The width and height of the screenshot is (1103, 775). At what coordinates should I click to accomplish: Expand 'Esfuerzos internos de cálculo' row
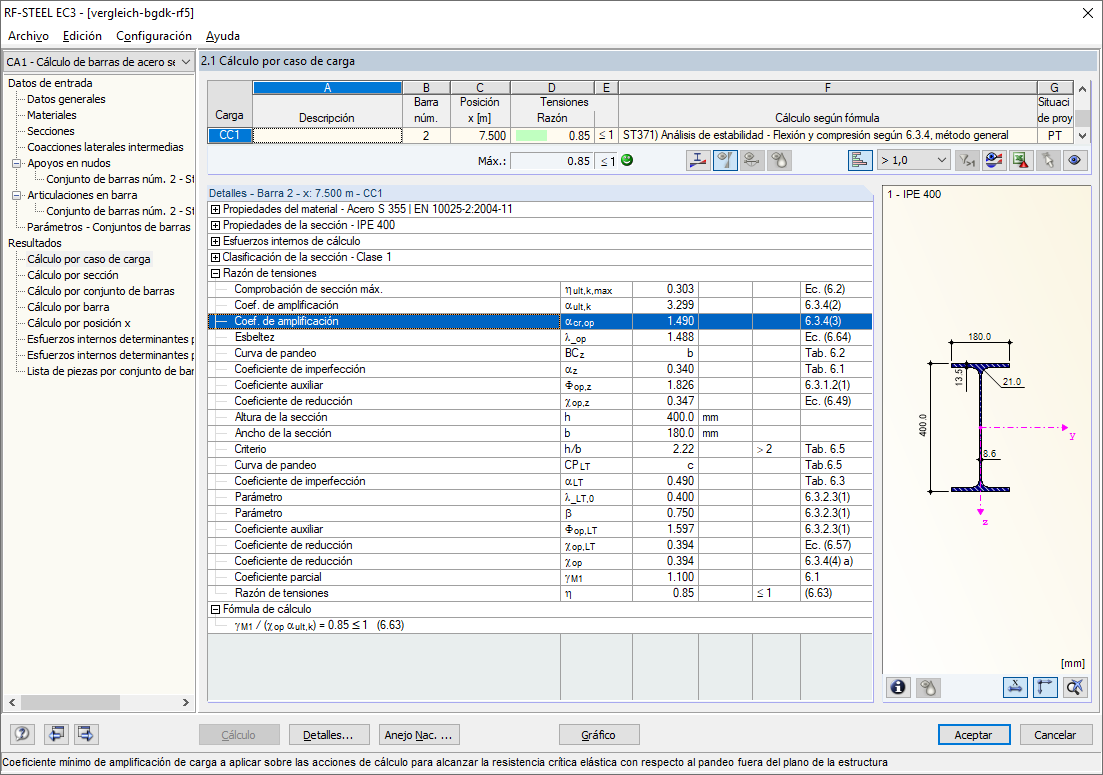[216, 241]
